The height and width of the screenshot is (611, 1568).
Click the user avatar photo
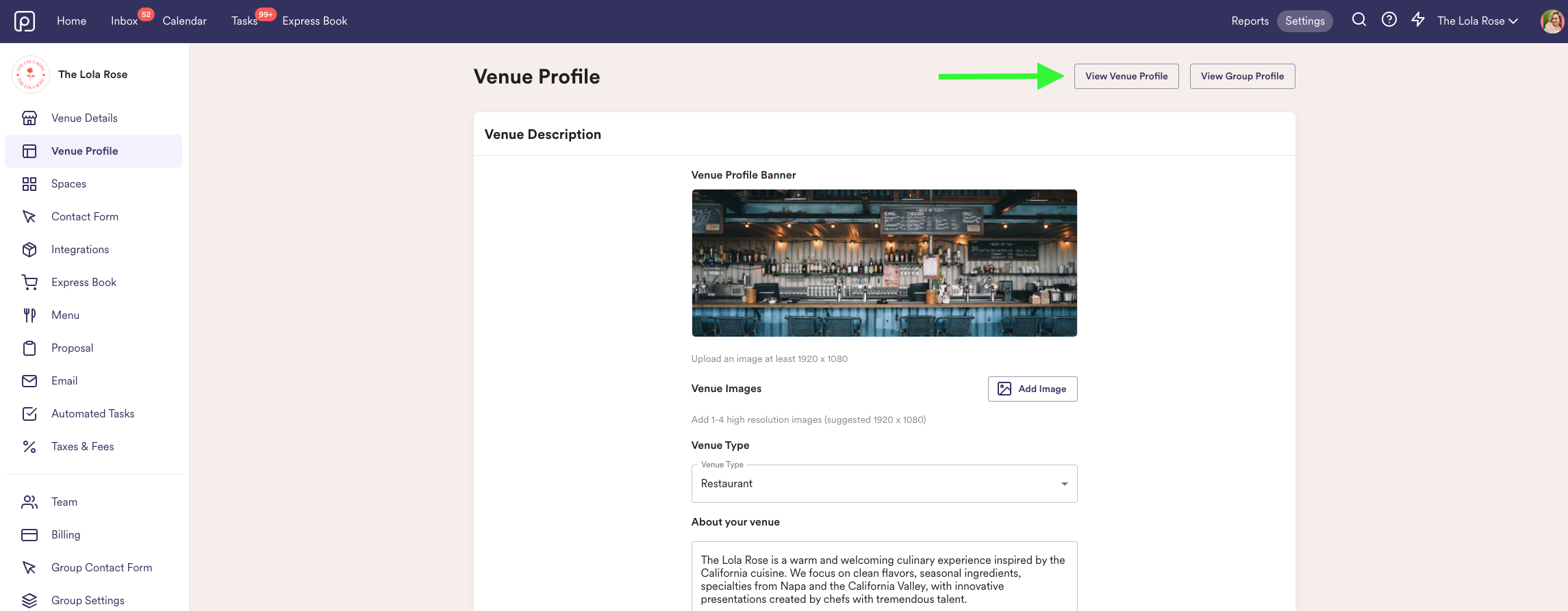point(1552,21)
